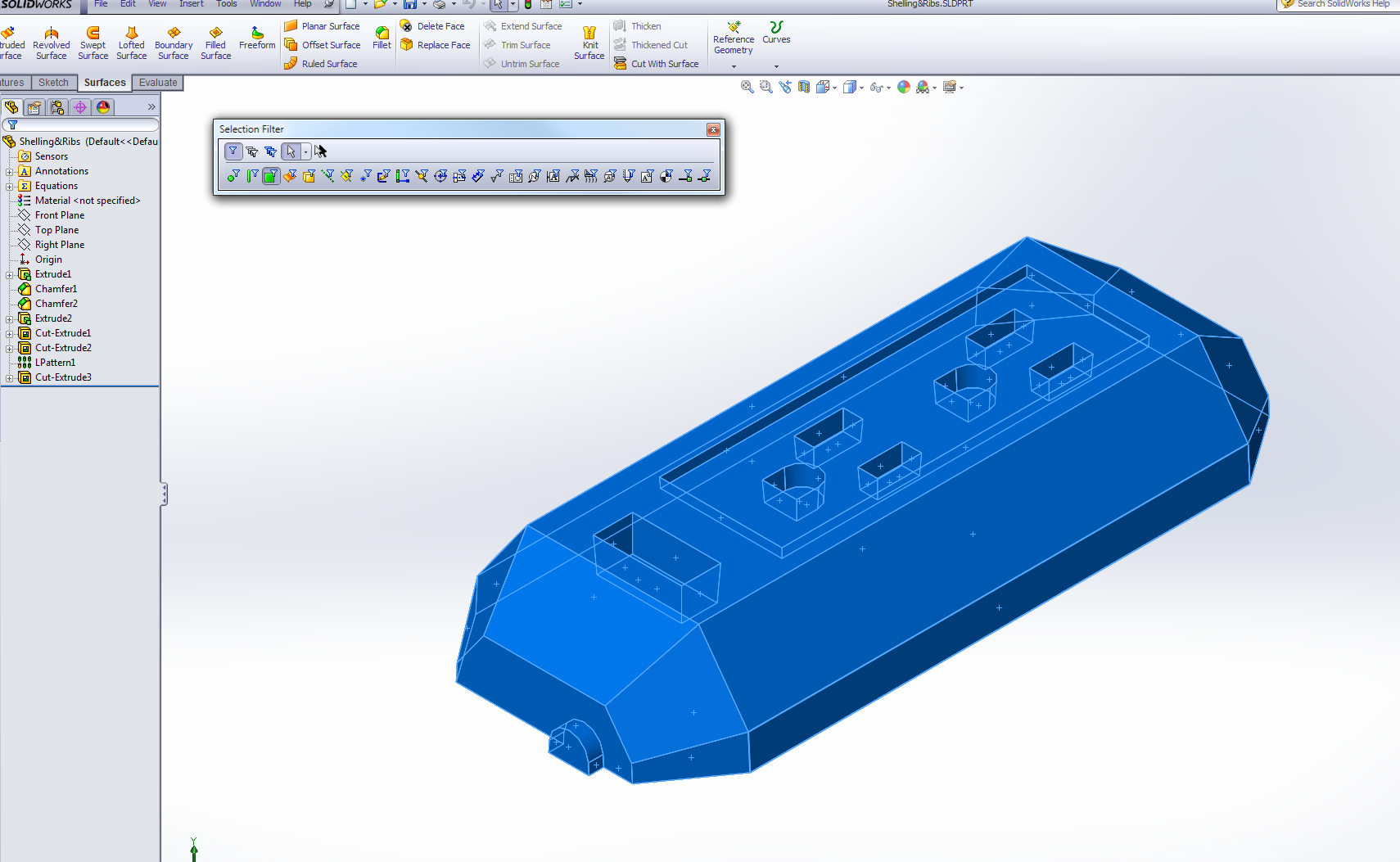Expand the Extrude2 feature node
The image size is (1400, 862).
tap(9, 319)
